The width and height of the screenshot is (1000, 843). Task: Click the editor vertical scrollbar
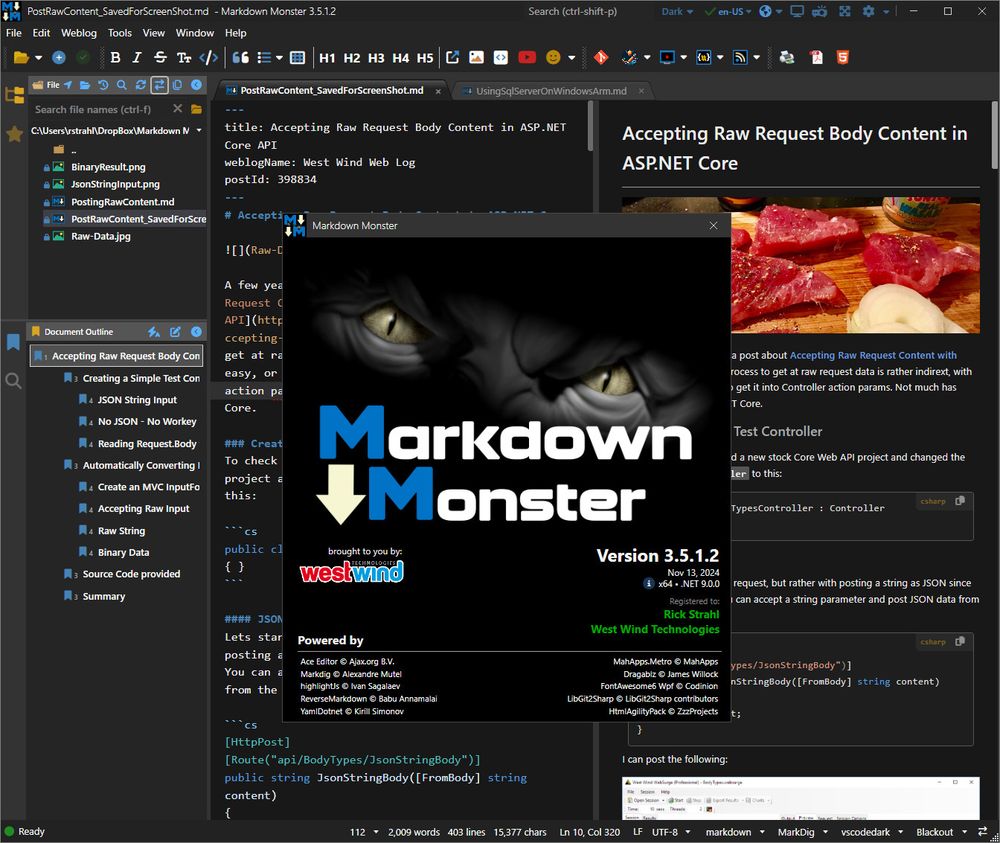(x=591, y=127)
